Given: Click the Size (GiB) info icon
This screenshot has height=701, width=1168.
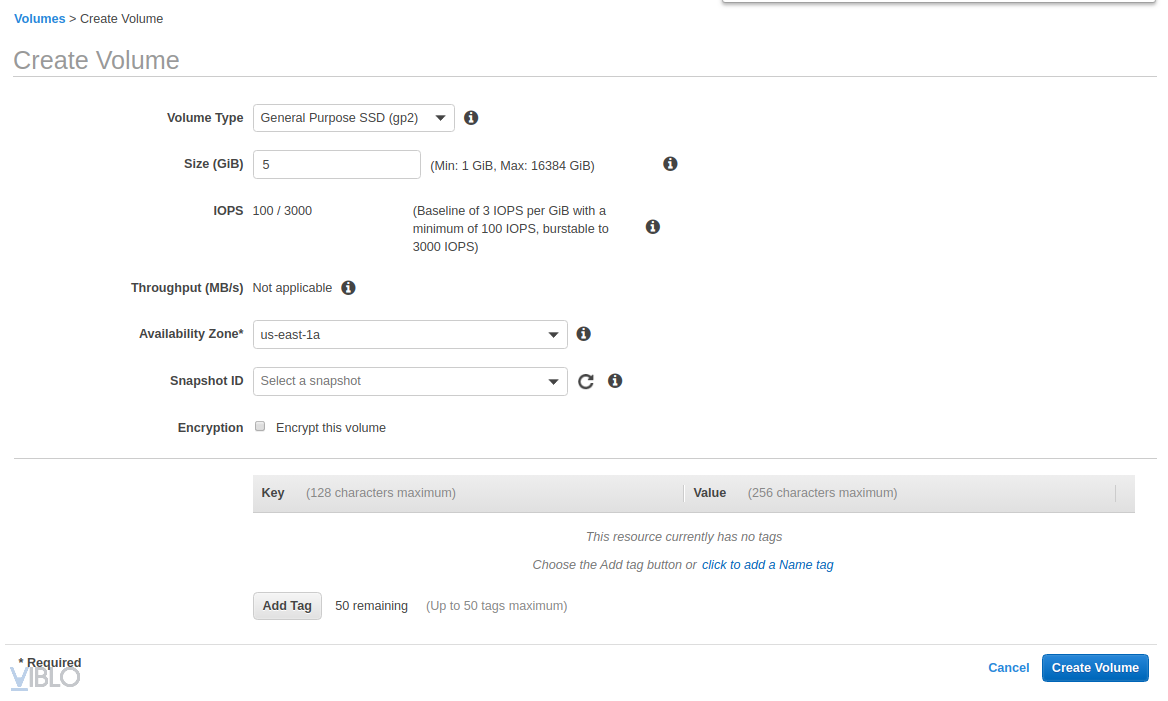Looking at the screenshot, I should pyautogui.click(x=670, y=164).
